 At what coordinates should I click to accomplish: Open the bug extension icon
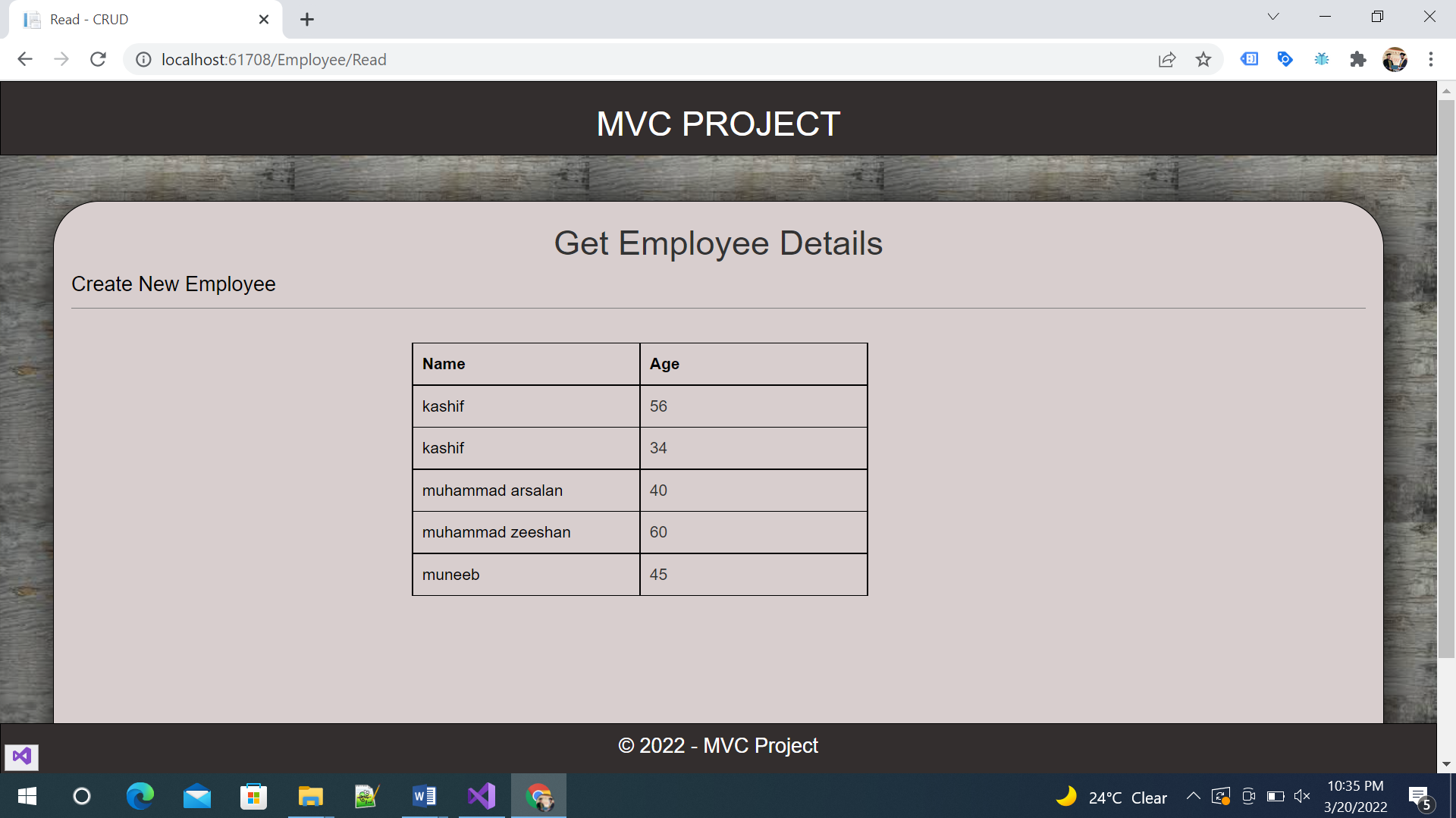point(1322,59)
